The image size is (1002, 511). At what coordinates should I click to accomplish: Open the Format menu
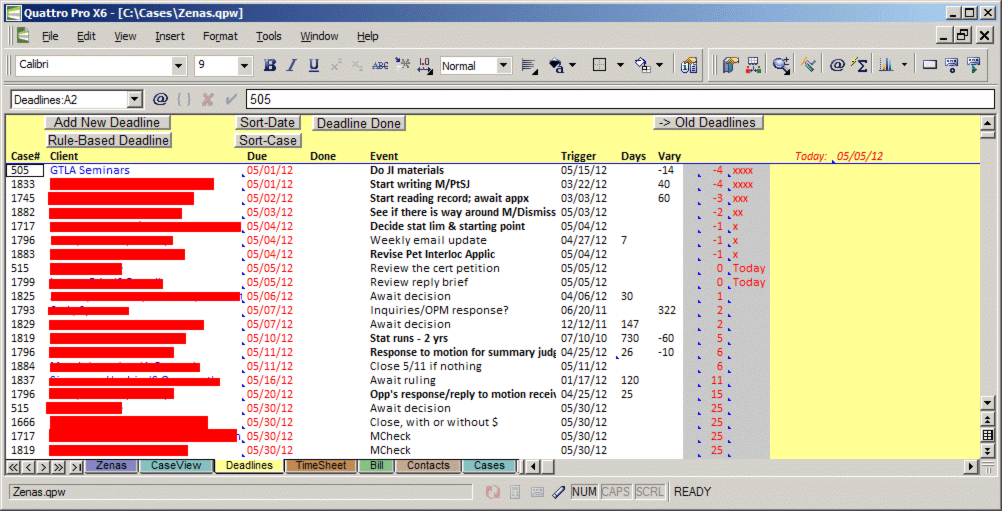(220, 36)
